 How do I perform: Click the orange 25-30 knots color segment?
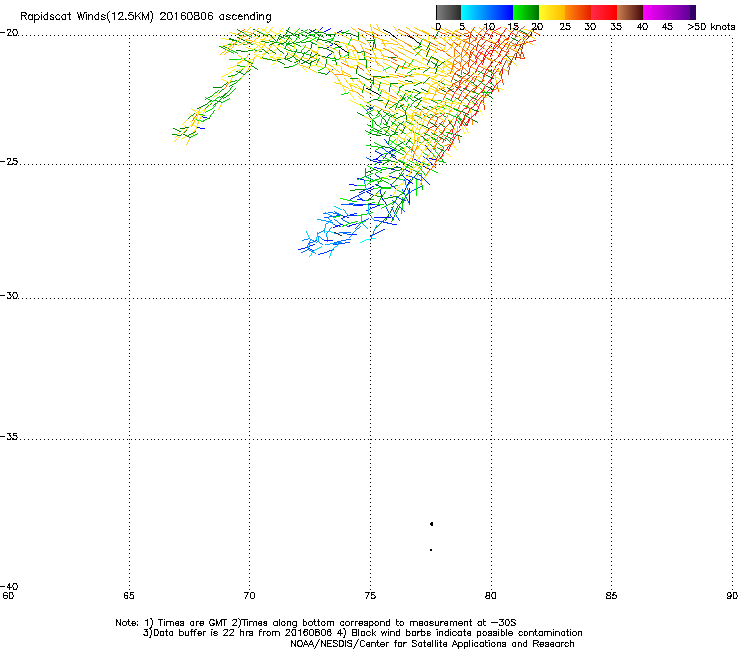pyautogui.click(x=578, y=12)
